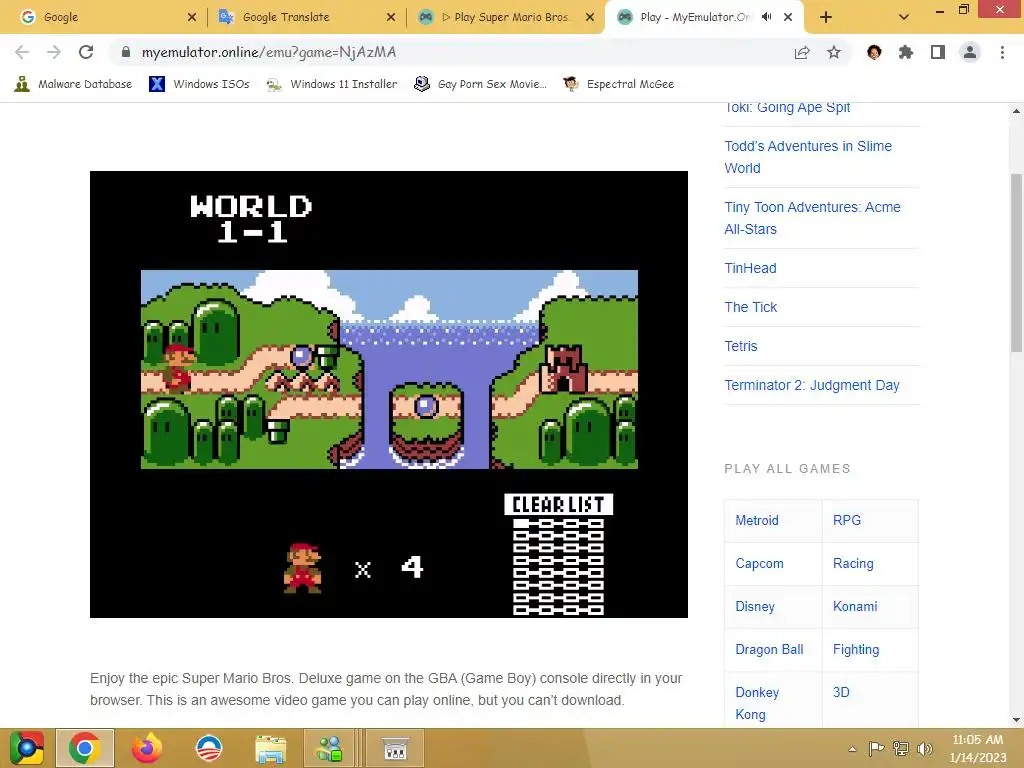Go back to the previous page

click(22, 52)
